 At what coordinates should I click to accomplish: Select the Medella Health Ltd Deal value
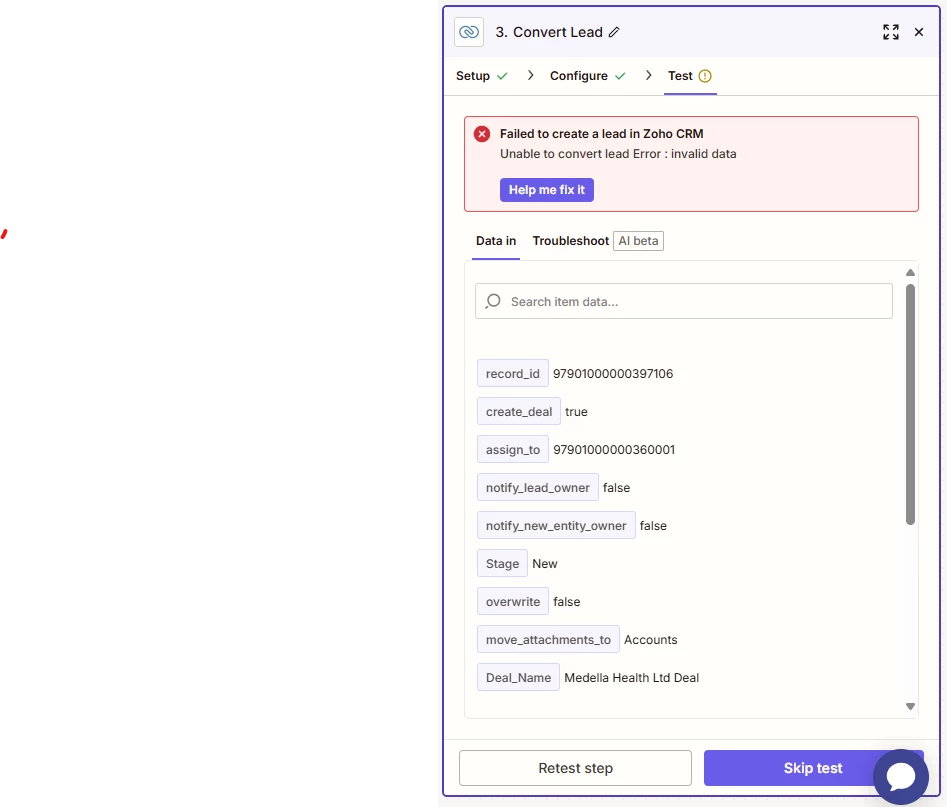point(631,678)
